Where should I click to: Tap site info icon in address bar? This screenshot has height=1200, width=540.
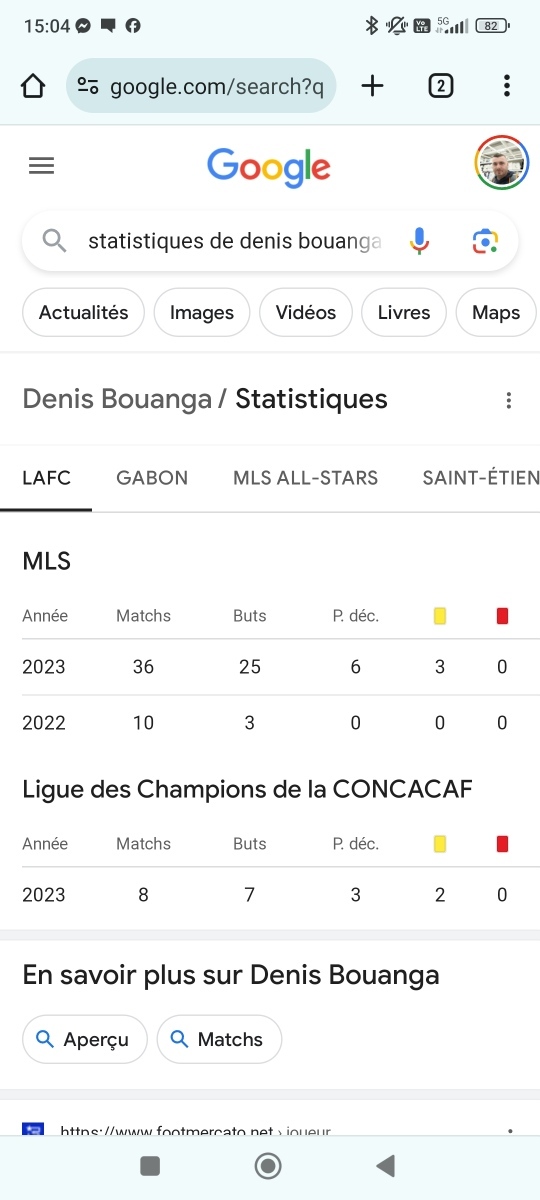coord(88,86)
